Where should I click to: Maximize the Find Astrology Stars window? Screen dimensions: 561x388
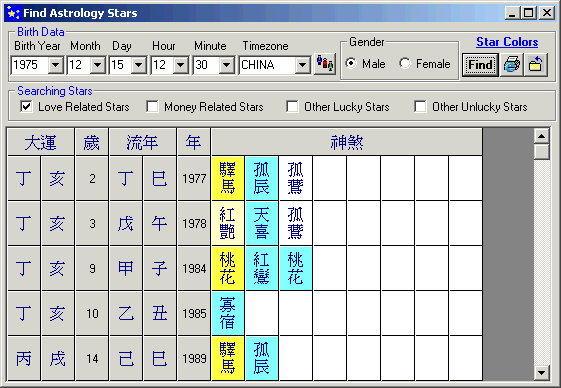(x=529, y=13)
